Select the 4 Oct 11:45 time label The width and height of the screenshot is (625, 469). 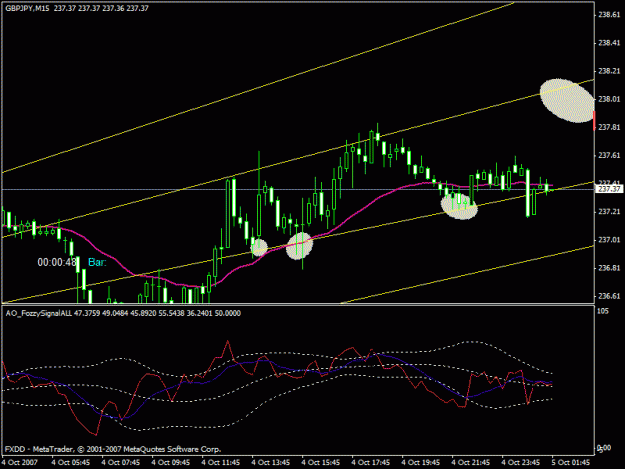coord(221,462)
